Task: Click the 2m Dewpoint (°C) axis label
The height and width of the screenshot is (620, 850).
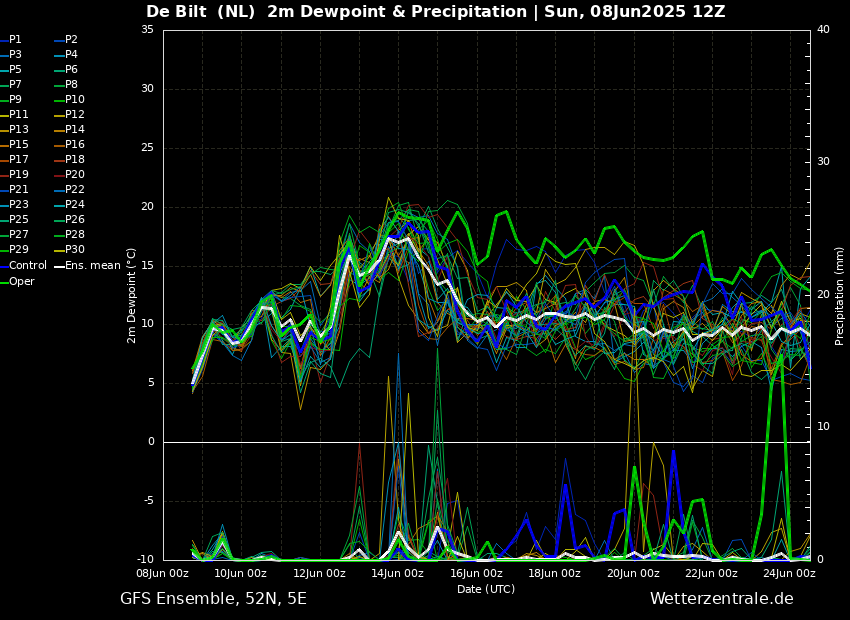Action: [x=131, y=295]
